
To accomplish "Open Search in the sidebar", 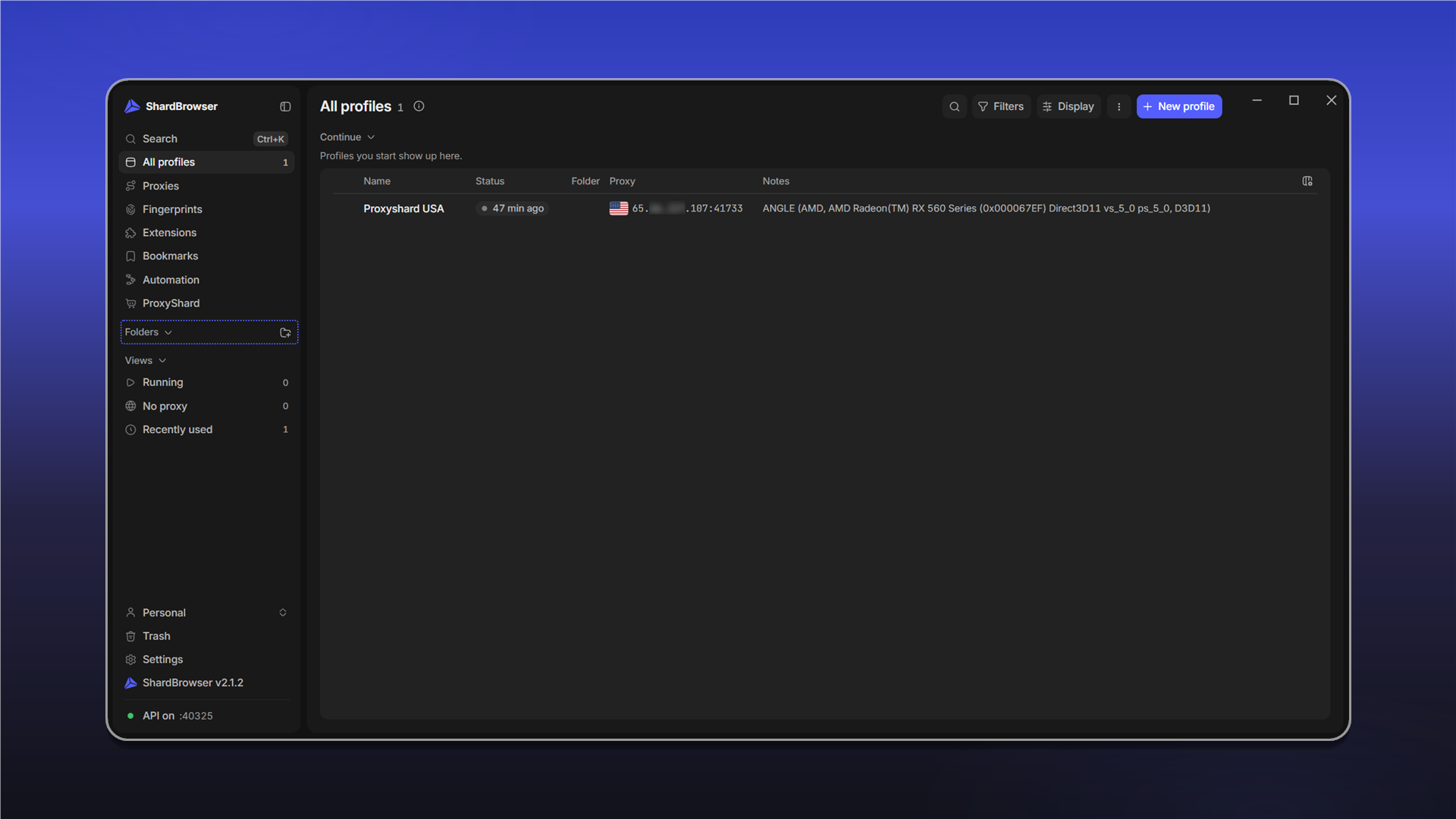I will pyautogui.click(x=206, y=139).
